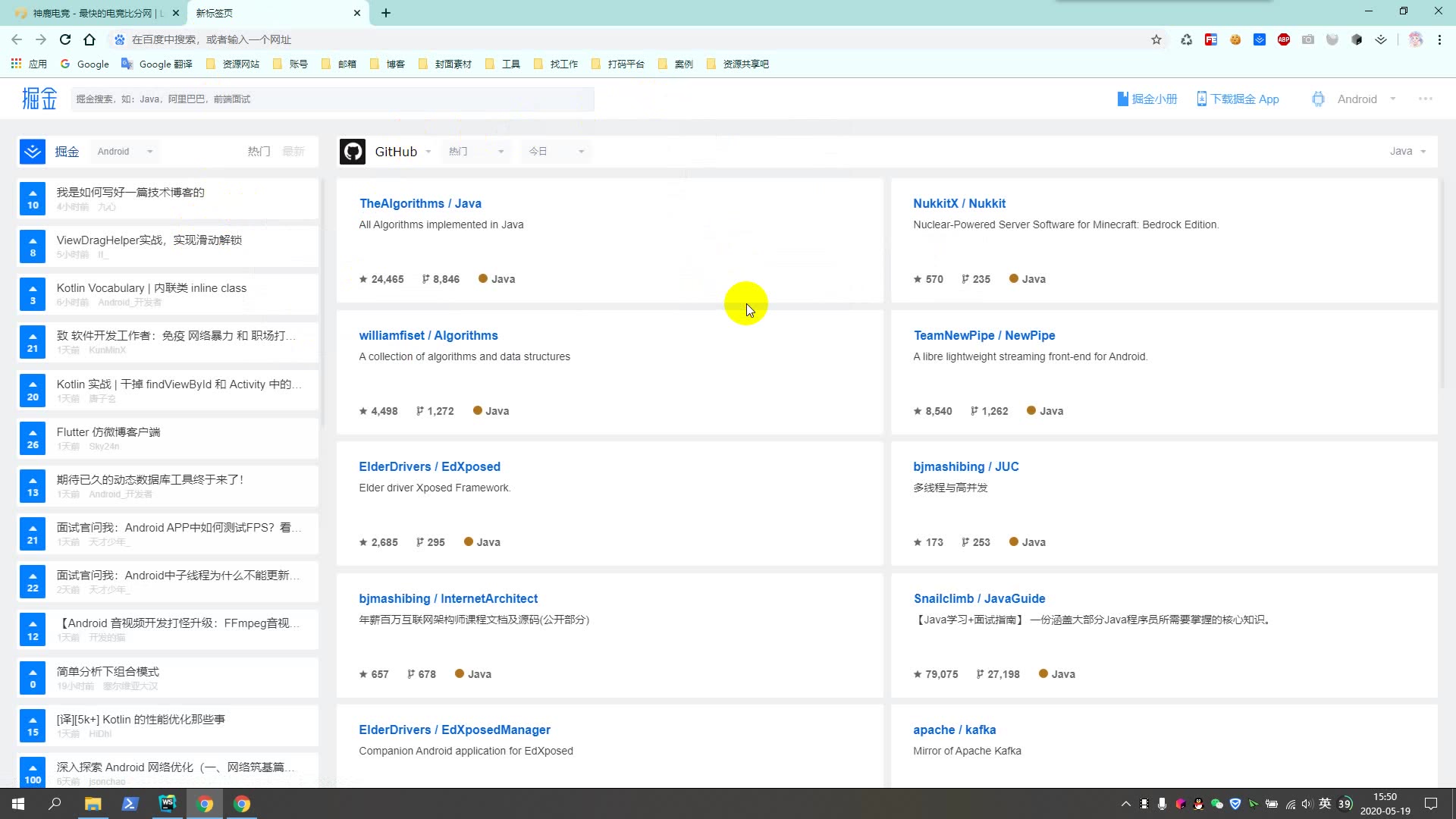Upvote the 简单分析下组合模式 article
This screenshot has height=819, width=1456.
coord(33,678)
